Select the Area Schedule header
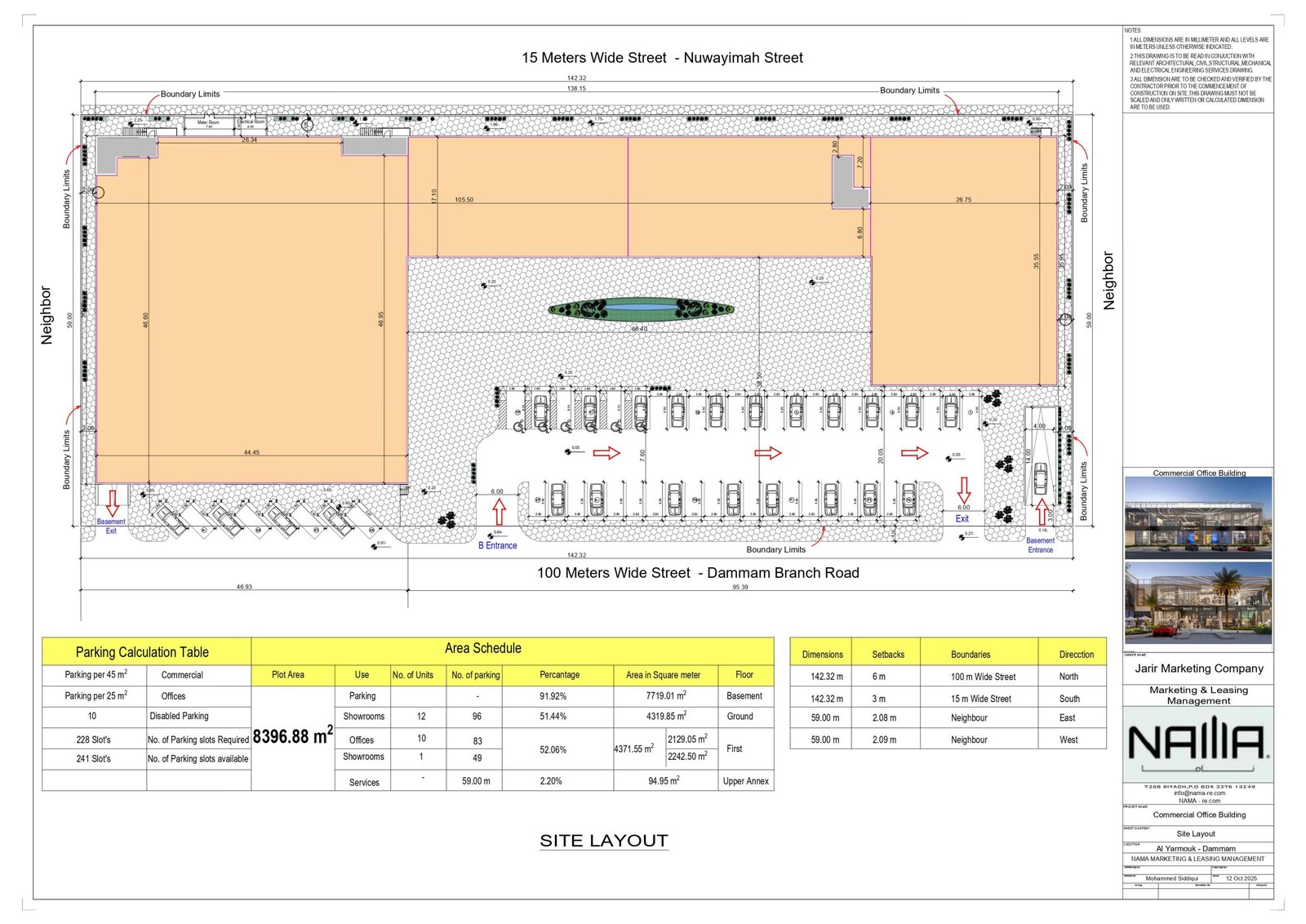 click(x=482, y=649)
